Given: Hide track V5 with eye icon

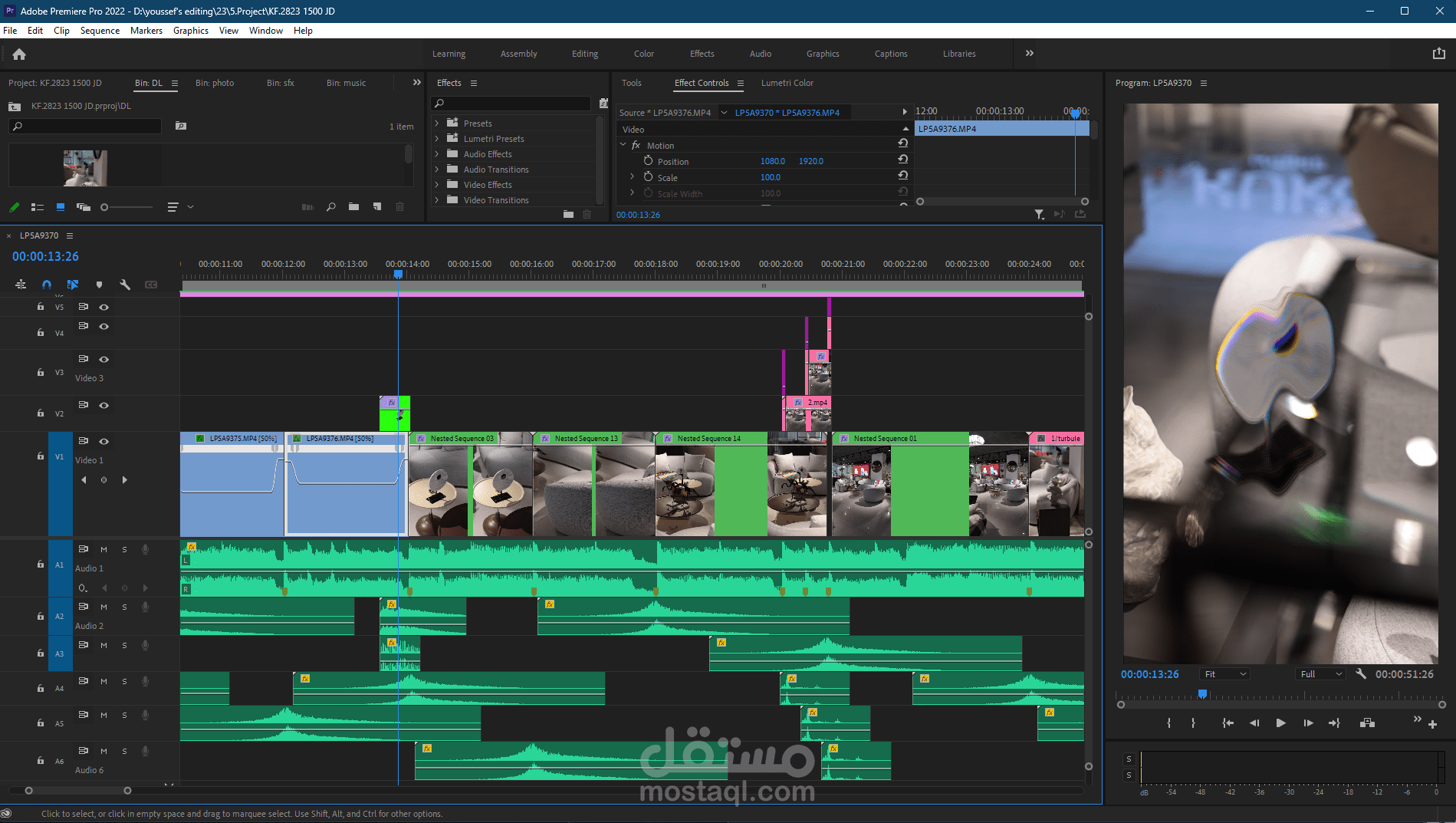Looking at the screenshot, I should coord(104,307).
